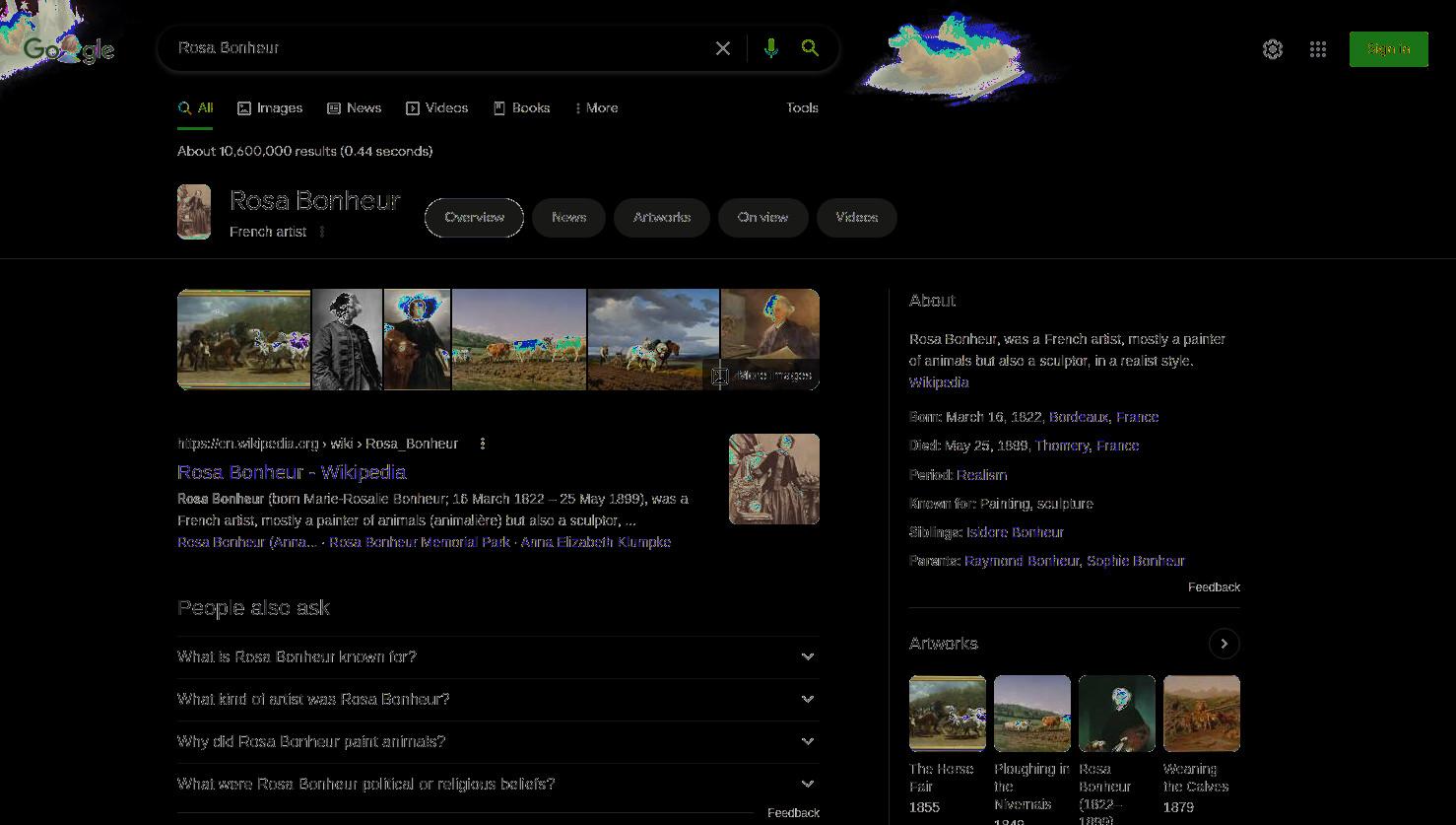Expand the political or religious beliefs question
This screenshot has width=1456, height=825.
497,784
